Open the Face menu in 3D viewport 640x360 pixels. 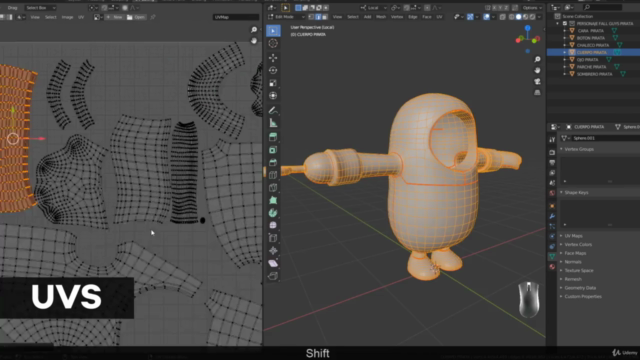click(x=427, y=17)
